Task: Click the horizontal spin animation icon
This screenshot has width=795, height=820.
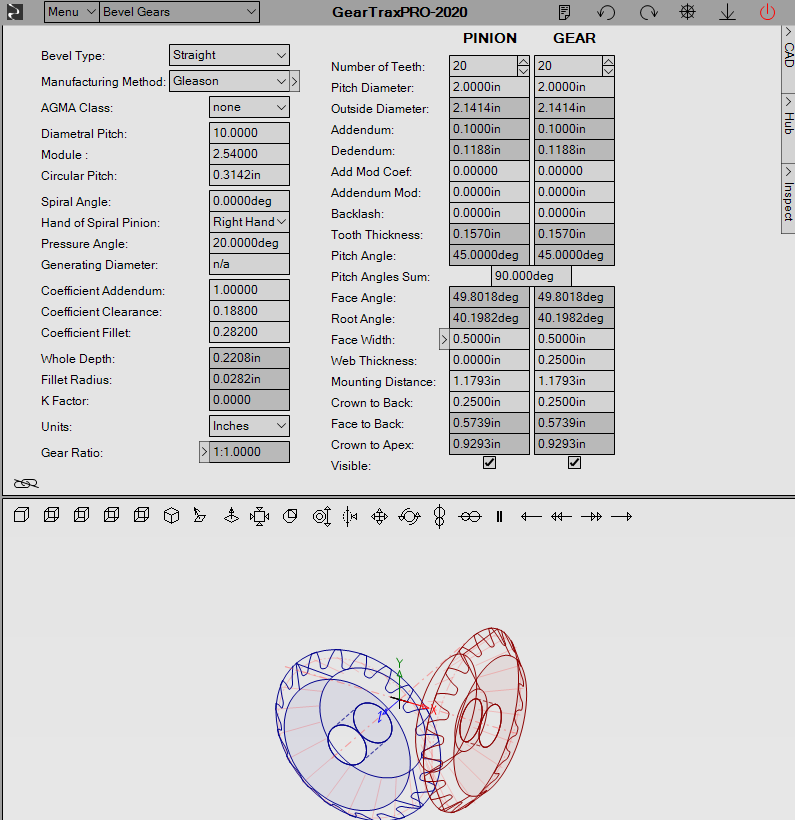Action: point(470,517)
